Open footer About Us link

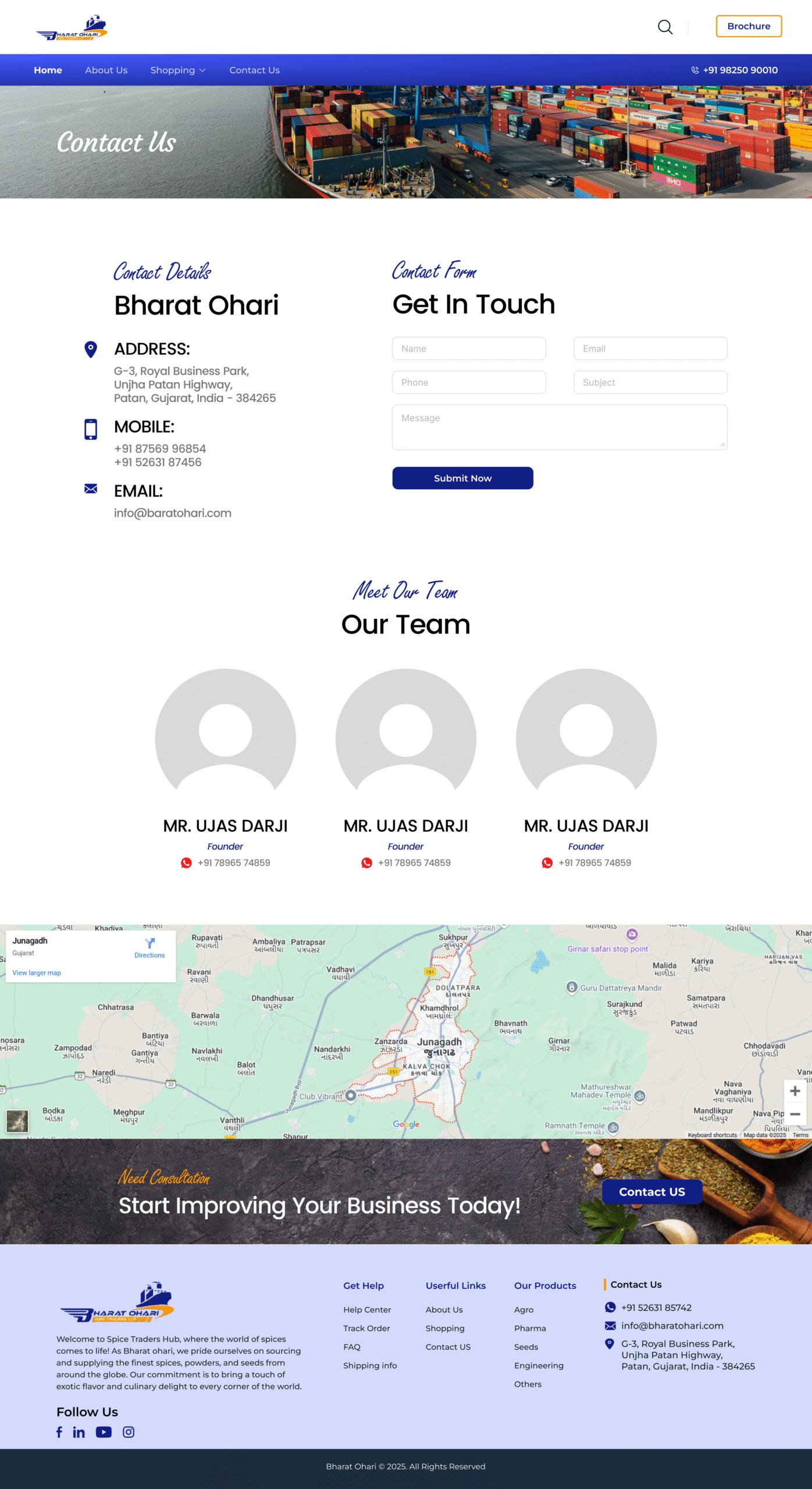tap(444, 1309)
